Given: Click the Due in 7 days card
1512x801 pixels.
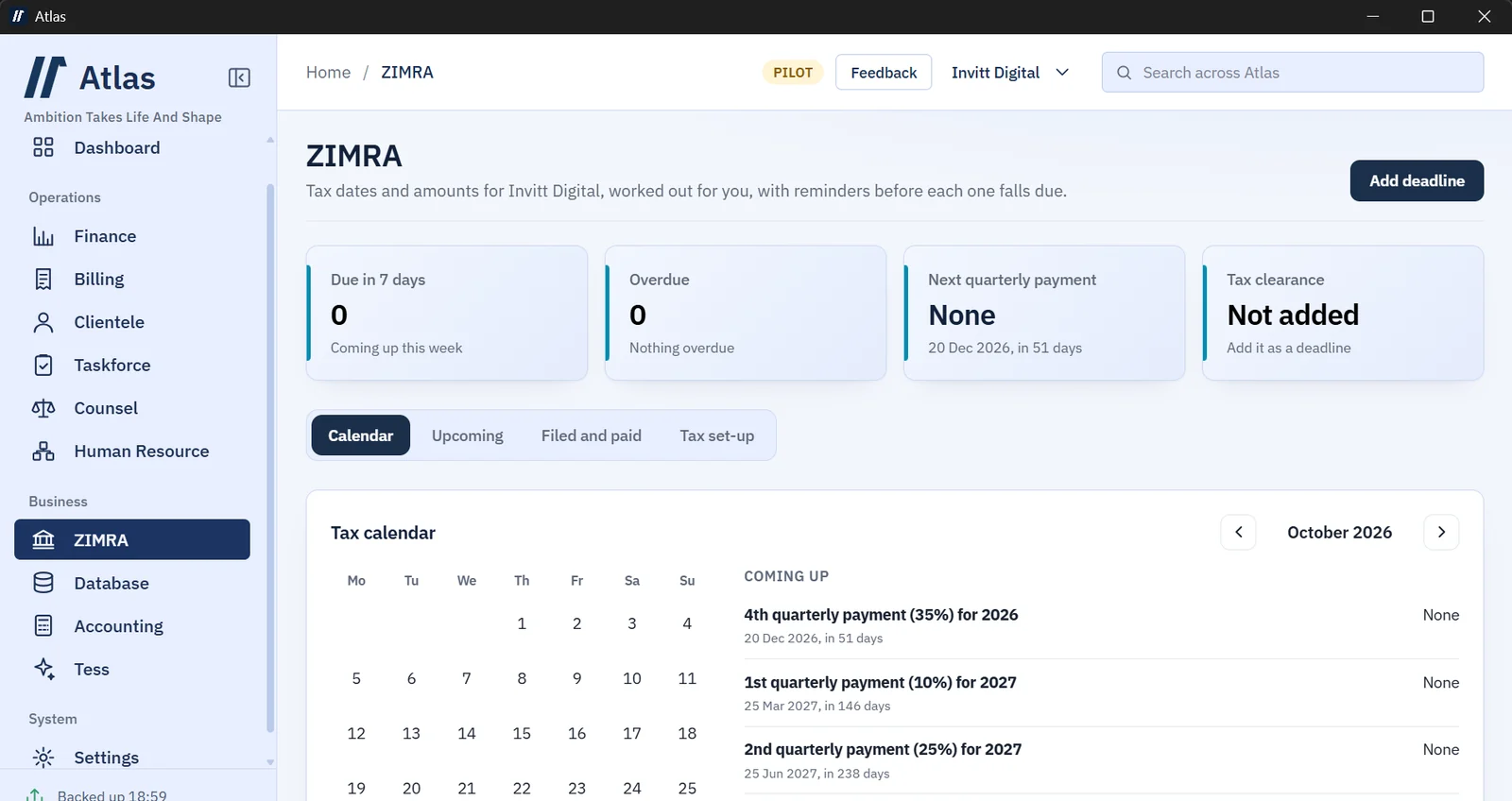Looking at the screenshot, I should click(447, 314).
